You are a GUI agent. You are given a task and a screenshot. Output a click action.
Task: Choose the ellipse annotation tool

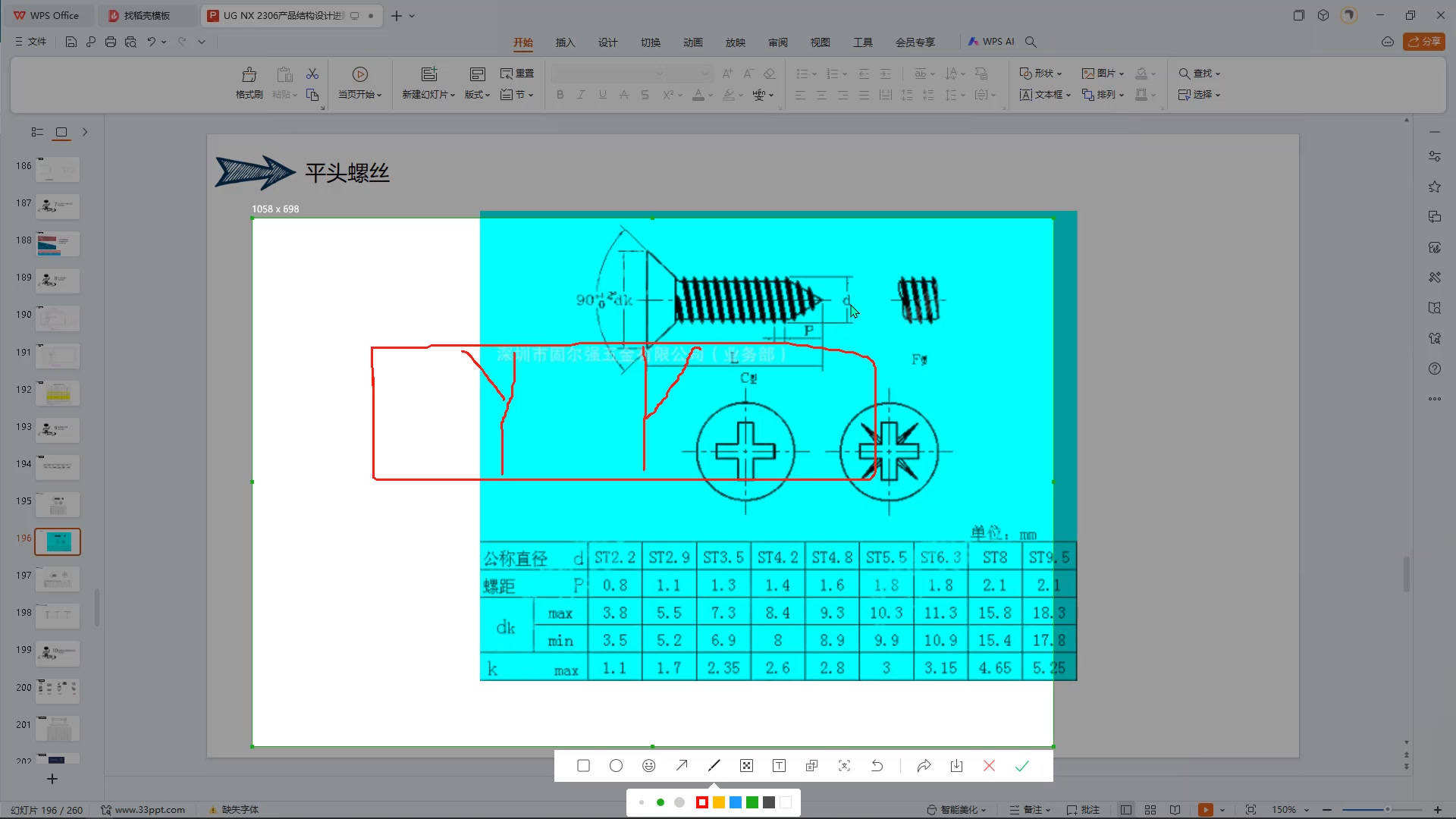(616, 766)
